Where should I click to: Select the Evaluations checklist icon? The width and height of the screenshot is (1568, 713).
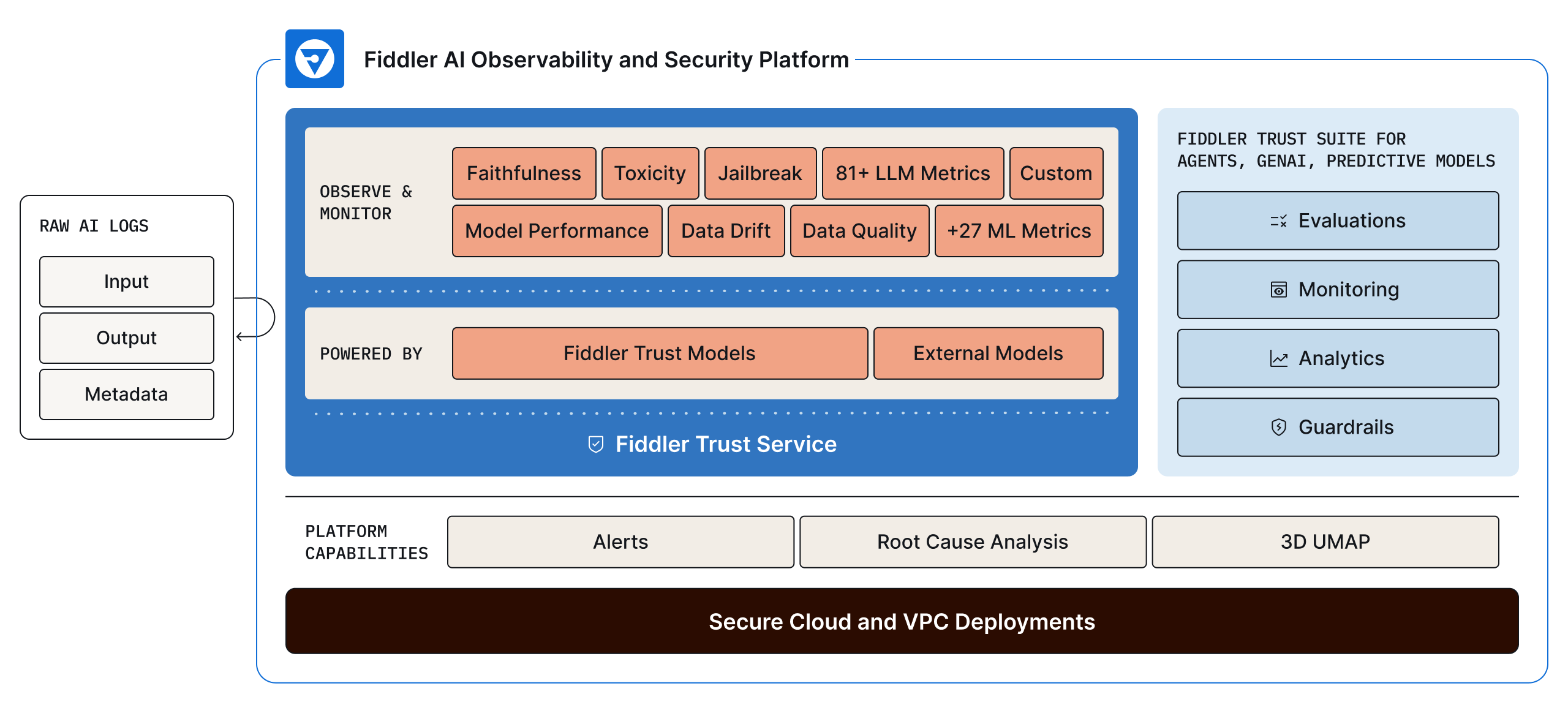tap(1280, 221)
